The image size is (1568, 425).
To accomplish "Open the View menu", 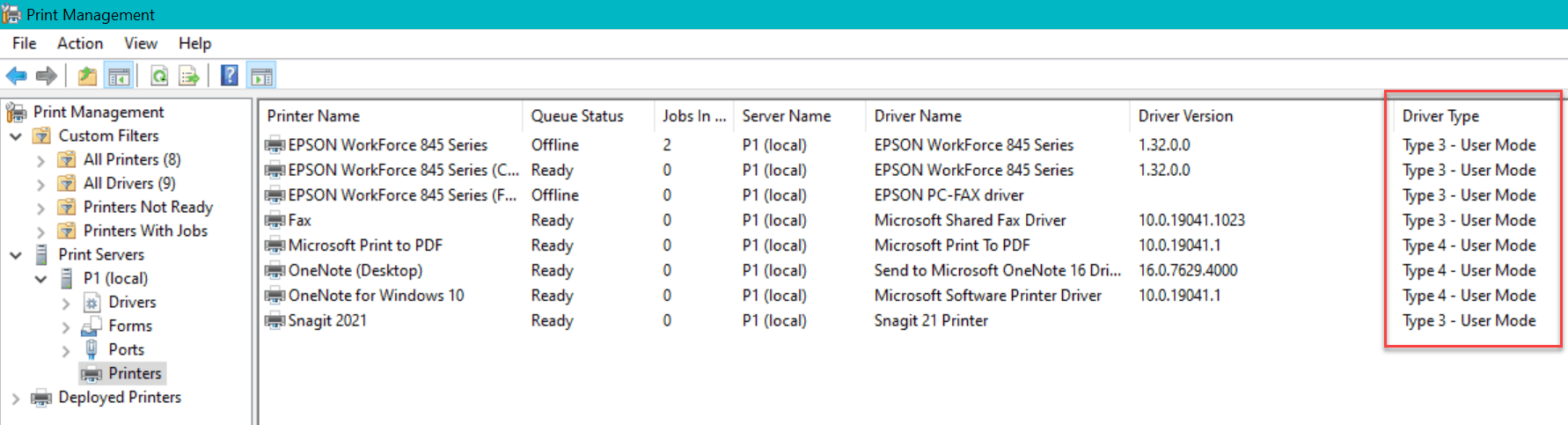I will point(141,43).
